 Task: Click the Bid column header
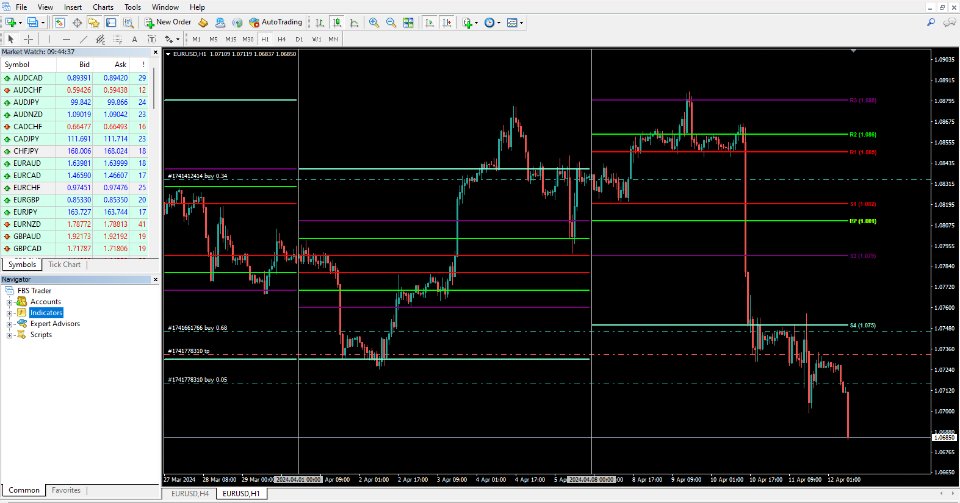(x=75, y=64)
